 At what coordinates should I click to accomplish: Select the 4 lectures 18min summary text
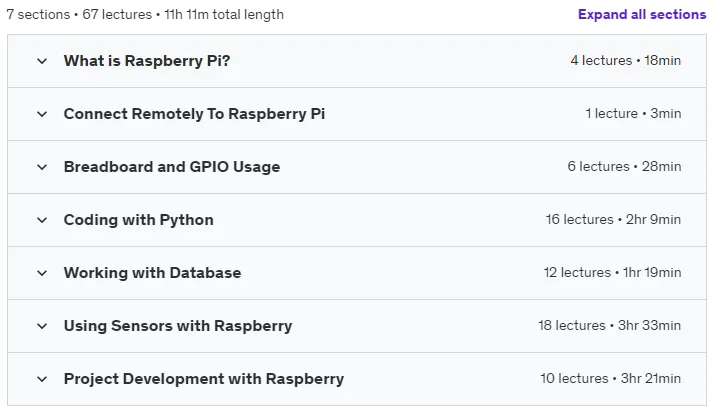(x=626, y=61)
